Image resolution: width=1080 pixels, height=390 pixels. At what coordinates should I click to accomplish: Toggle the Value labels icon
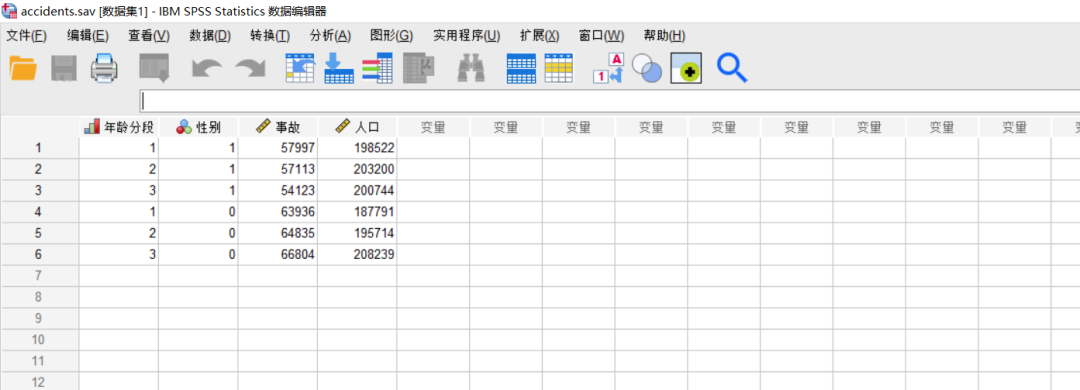pos(608,68)
